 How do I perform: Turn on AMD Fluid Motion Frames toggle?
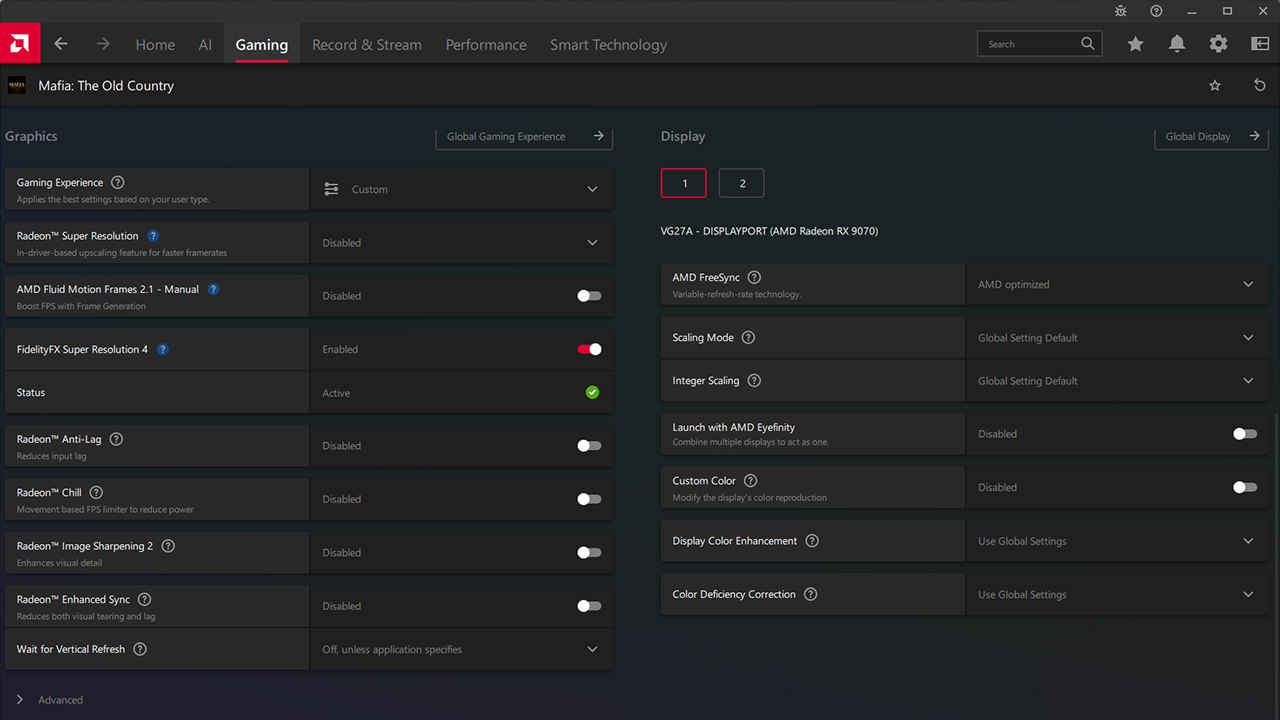(589, 296)
